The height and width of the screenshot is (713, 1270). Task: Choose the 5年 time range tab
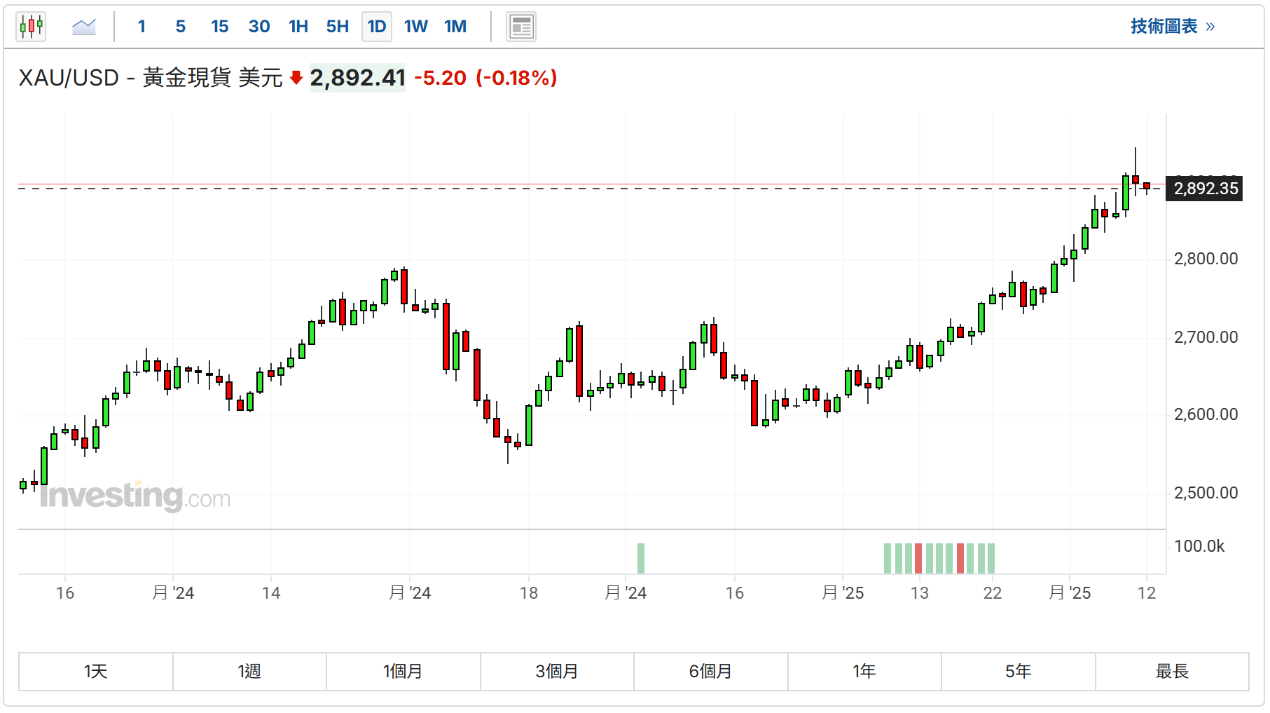click(1018, 672)
